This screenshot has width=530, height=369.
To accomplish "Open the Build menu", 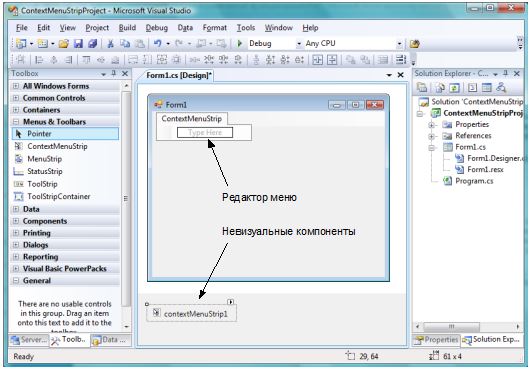I will 127,28.
